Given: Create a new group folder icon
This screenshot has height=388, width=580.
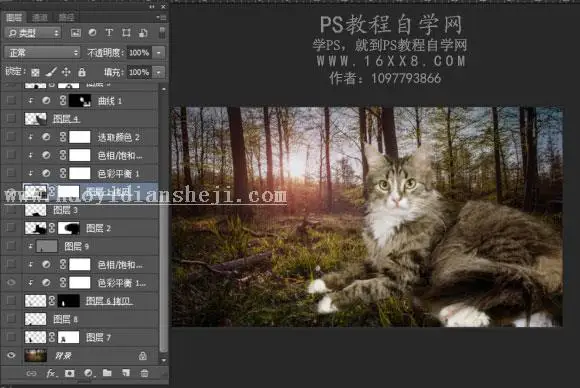Looking at the screenshot, I should point(107,373).
